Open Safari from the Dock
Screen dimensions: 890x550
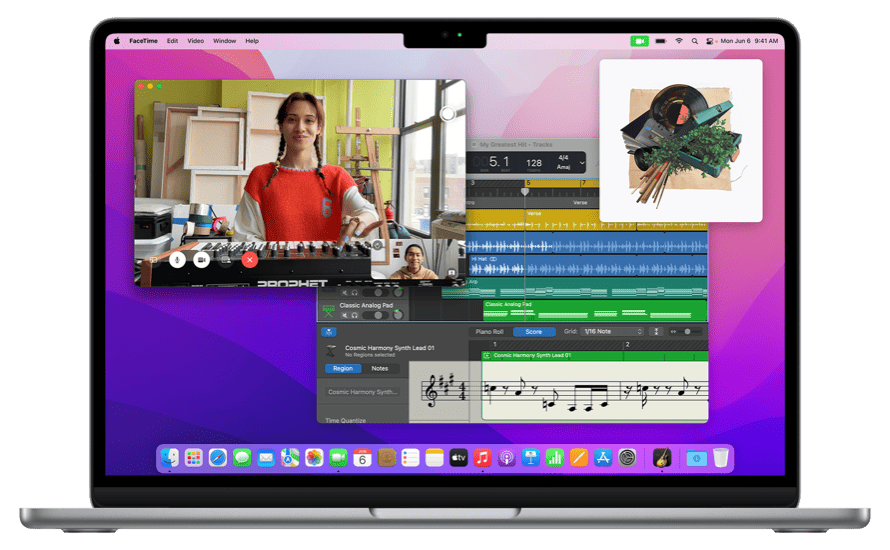[217, 457]
